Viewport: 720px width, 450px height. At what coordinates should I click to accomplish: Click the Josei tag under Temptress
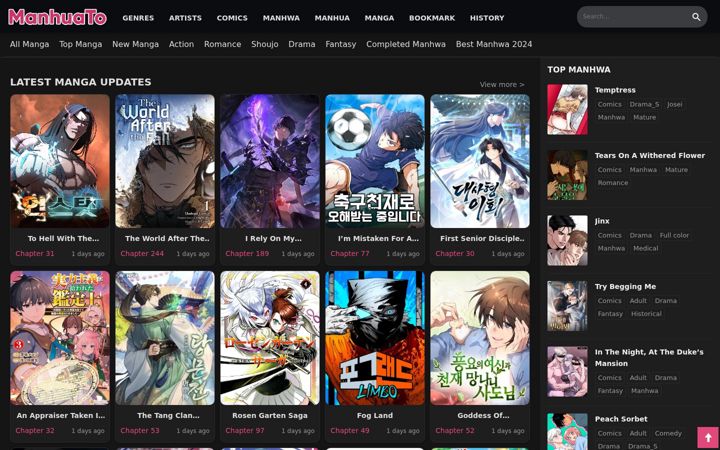(675, 104)
